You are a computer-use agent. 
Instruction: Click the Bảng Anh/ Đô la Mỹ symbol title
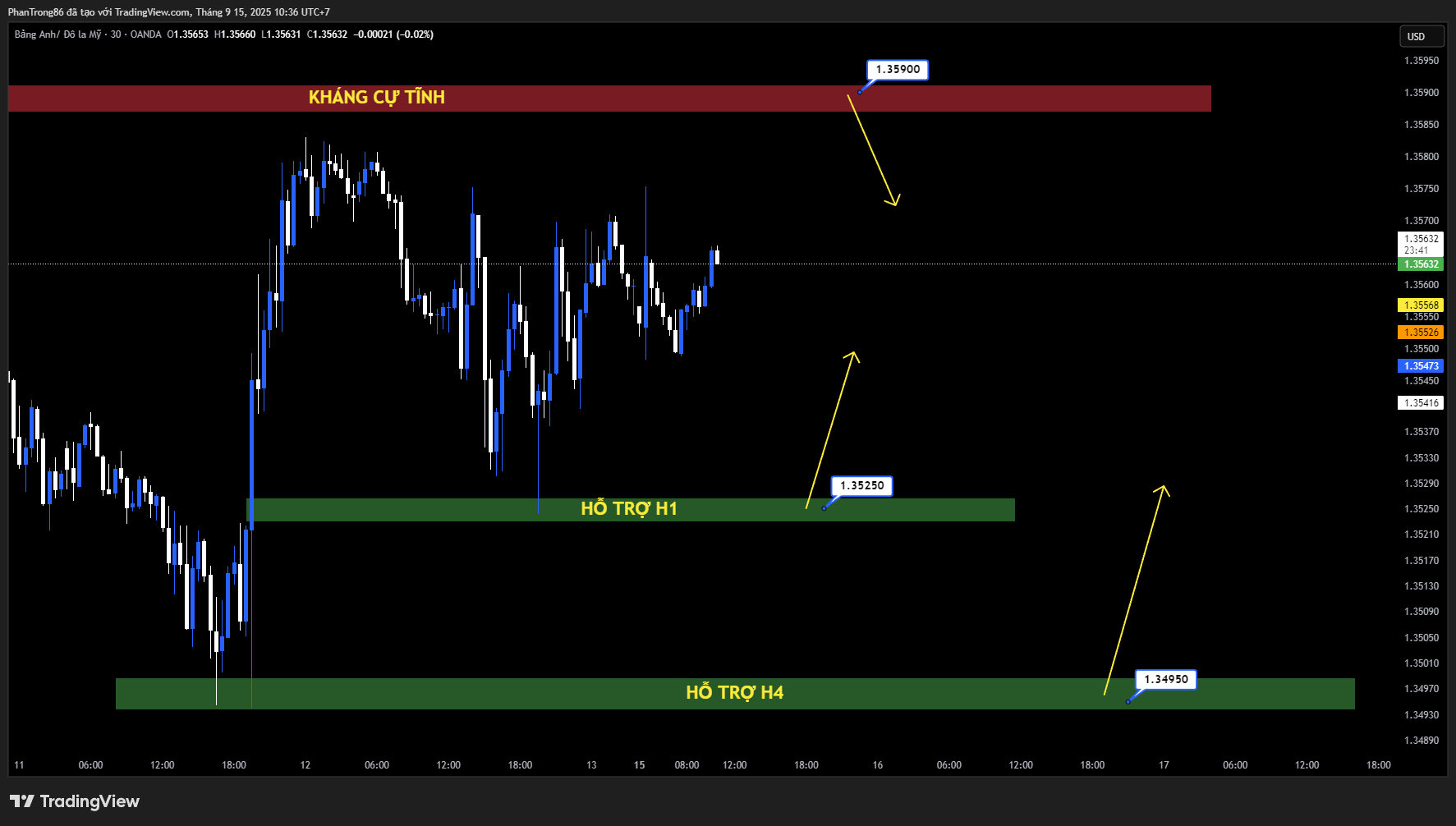(57, 34)
